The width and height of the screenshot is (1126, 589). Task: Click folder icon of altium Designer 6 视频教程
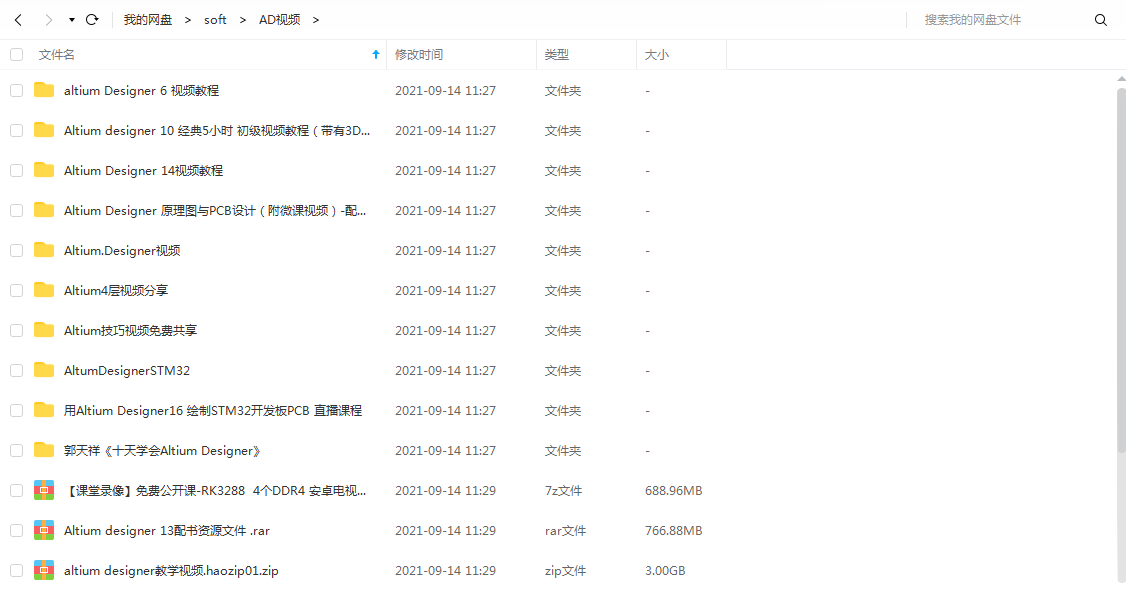44,90
